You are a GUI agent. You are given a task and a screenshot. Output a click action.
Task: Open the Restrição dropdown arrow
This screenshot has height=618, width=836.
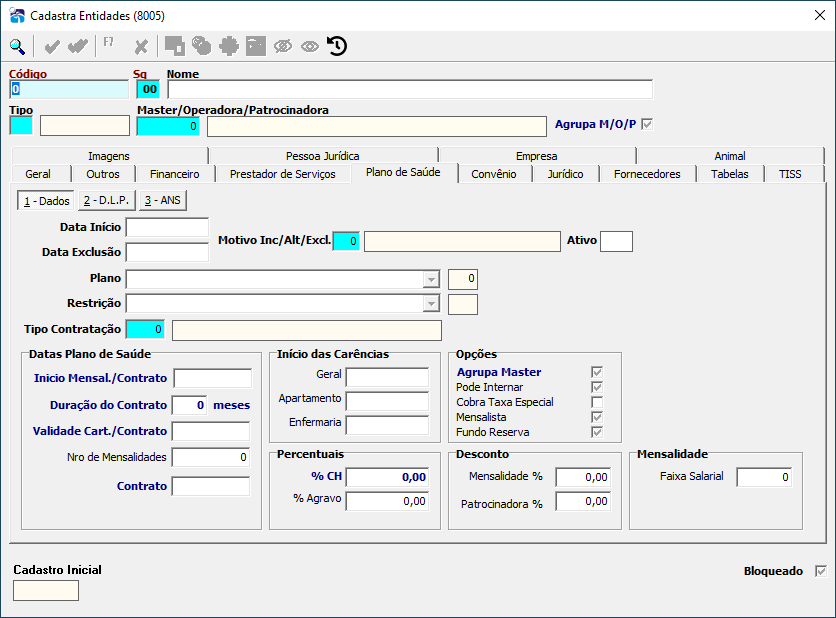(x=431, y=304)
